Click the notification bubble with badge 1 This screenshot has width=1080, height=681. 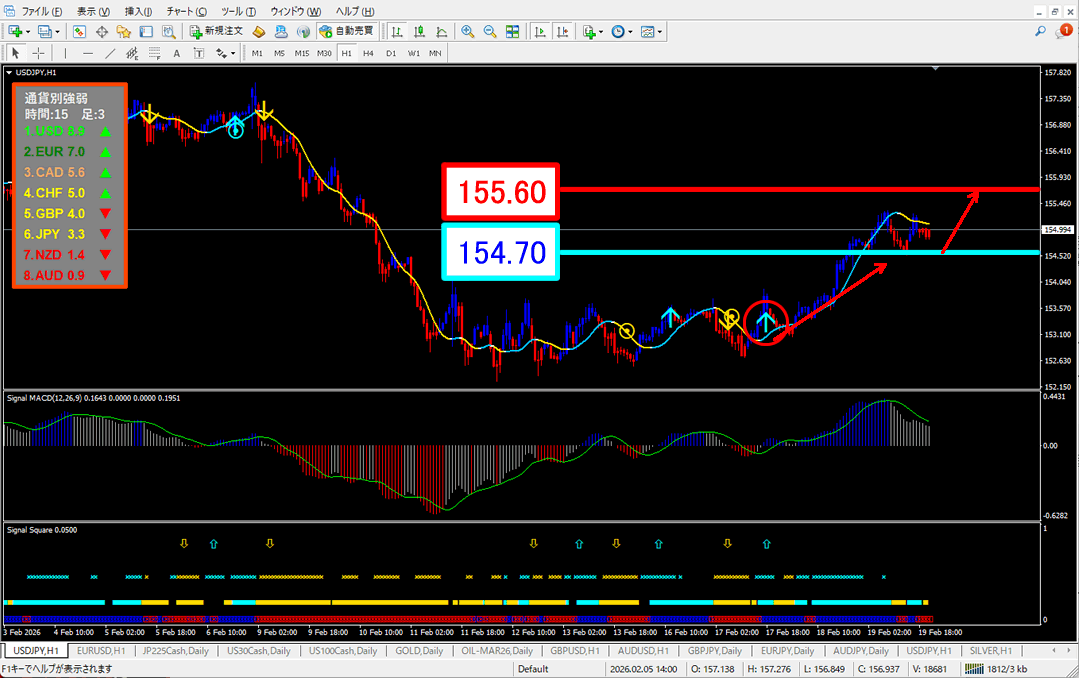[1062, 32]
